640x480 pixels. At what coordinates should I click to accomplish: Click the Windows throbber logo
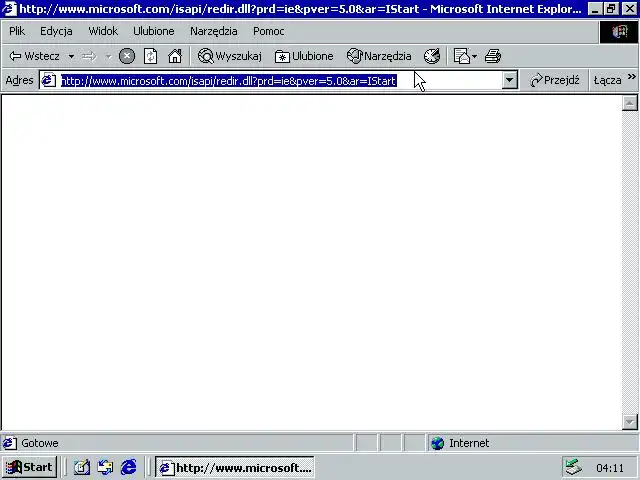(x=619, y=31)
